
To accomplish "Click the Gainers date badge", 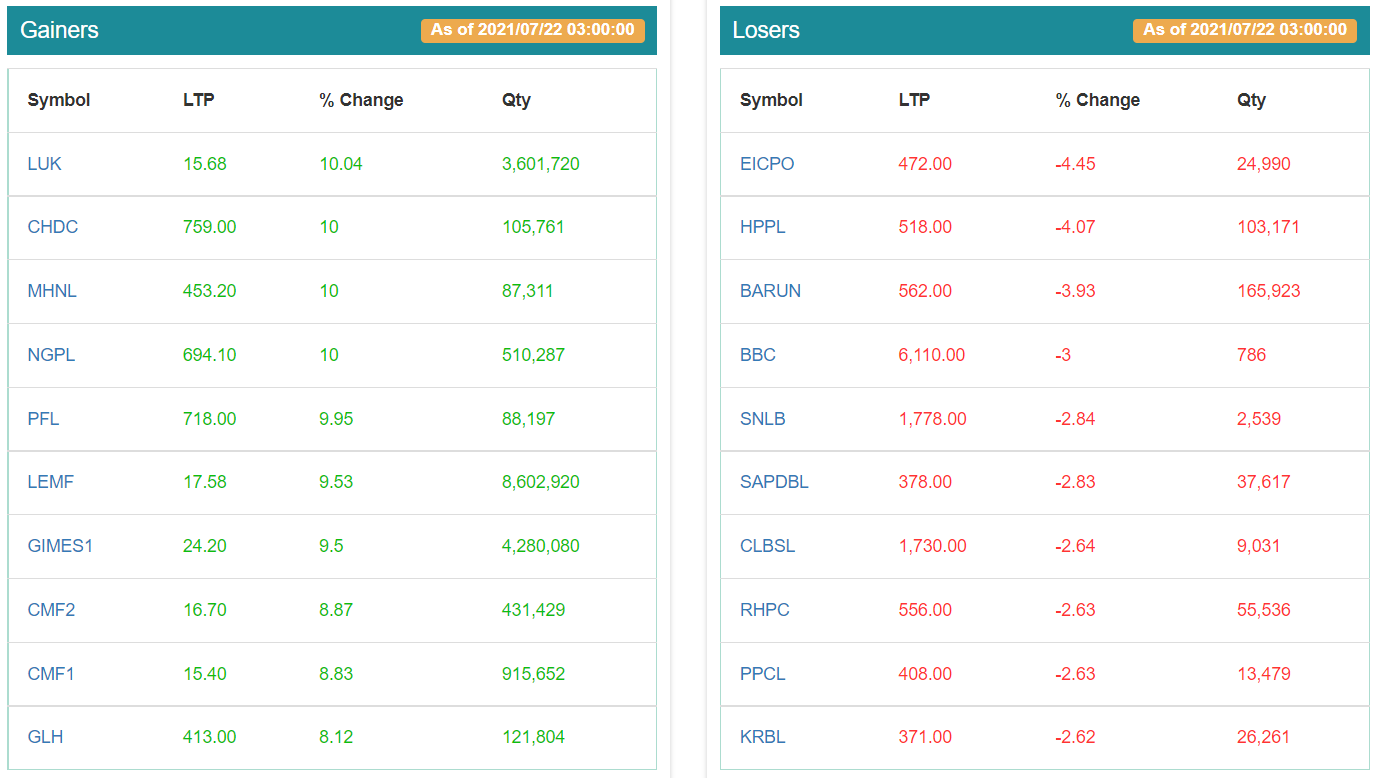I will pyautogui.click(x=532, y=30).
